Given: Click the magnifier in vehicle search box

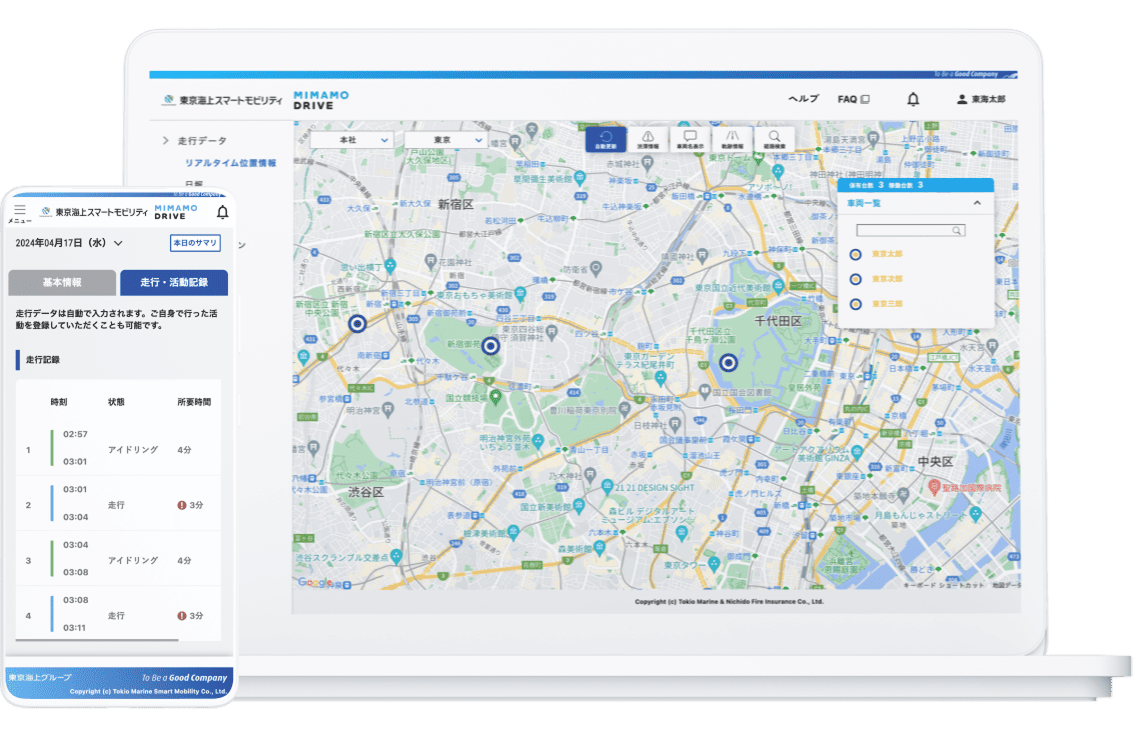Looking at the screenshot, I should pos(957,230).
